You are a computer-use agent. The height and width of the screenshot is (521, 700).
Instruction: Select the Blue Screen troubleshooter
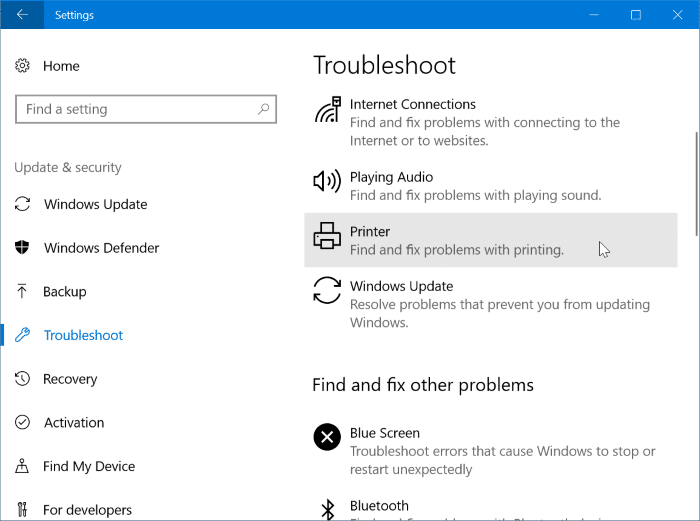pyautogui.click(x=491, y=451)
